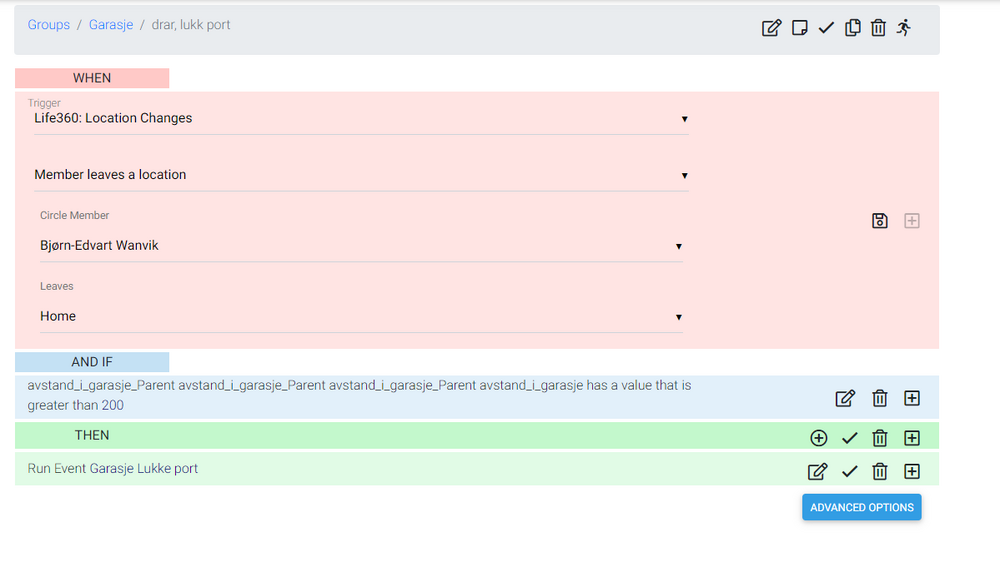
Task: Add a new action with circled plus icon
Action: (x=819, y=437)
